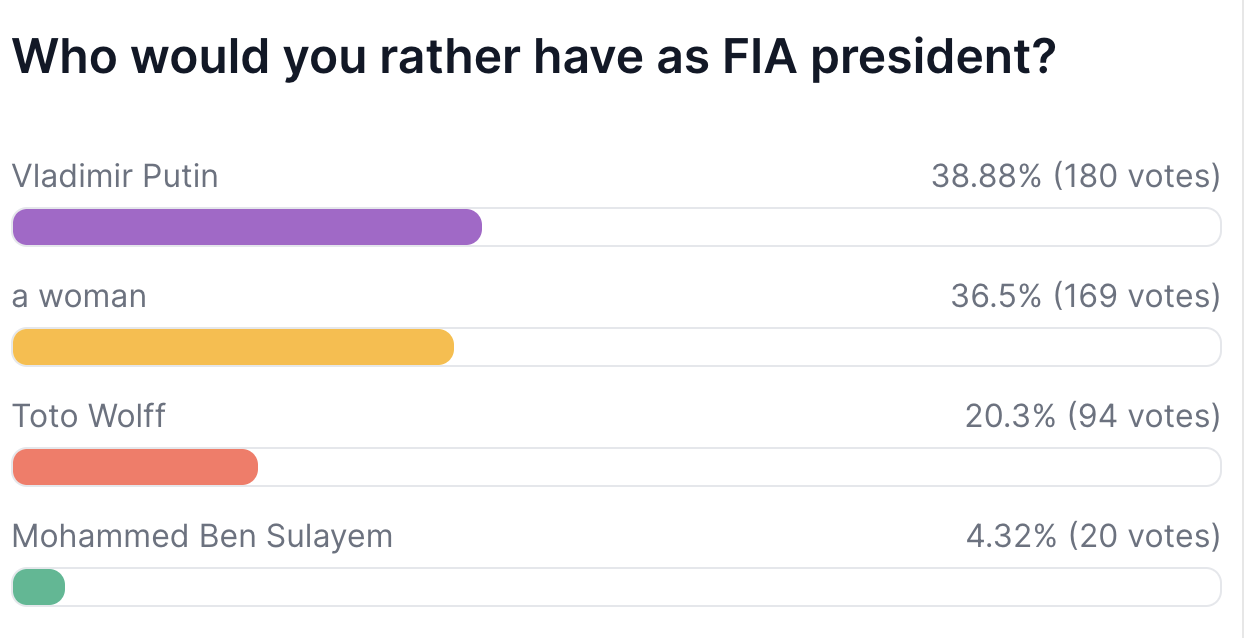Click the red filled Toto Wolff bar
The width and height of the screenshot is (1244, 638).
point(135,467)
